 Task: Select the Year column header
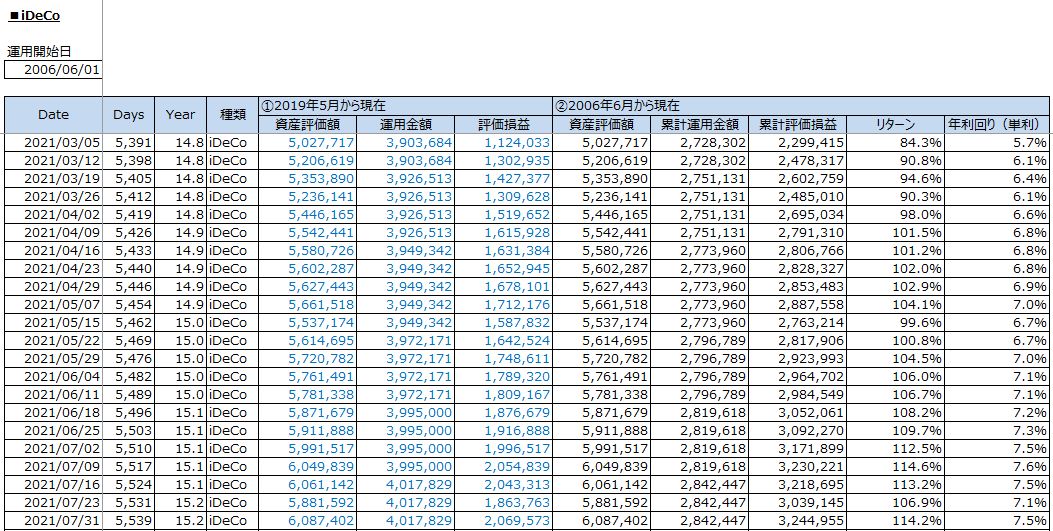180,115
